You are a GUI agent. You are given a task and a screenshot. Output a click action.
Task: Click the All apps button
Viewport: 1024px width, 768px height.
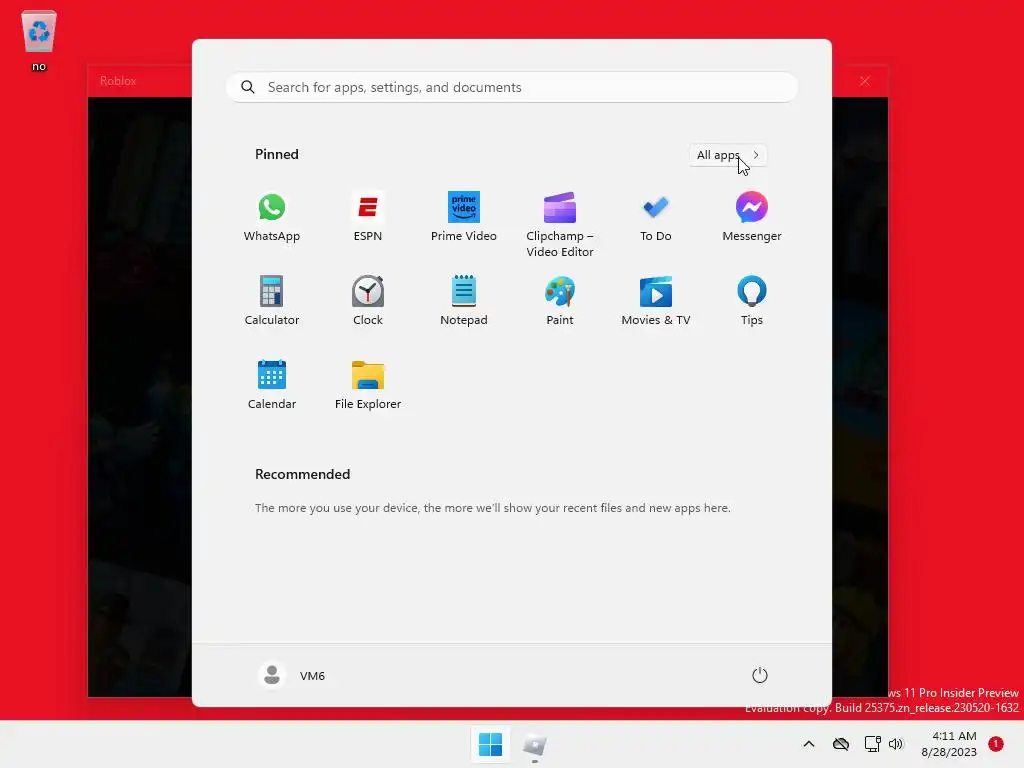[728, 155]
